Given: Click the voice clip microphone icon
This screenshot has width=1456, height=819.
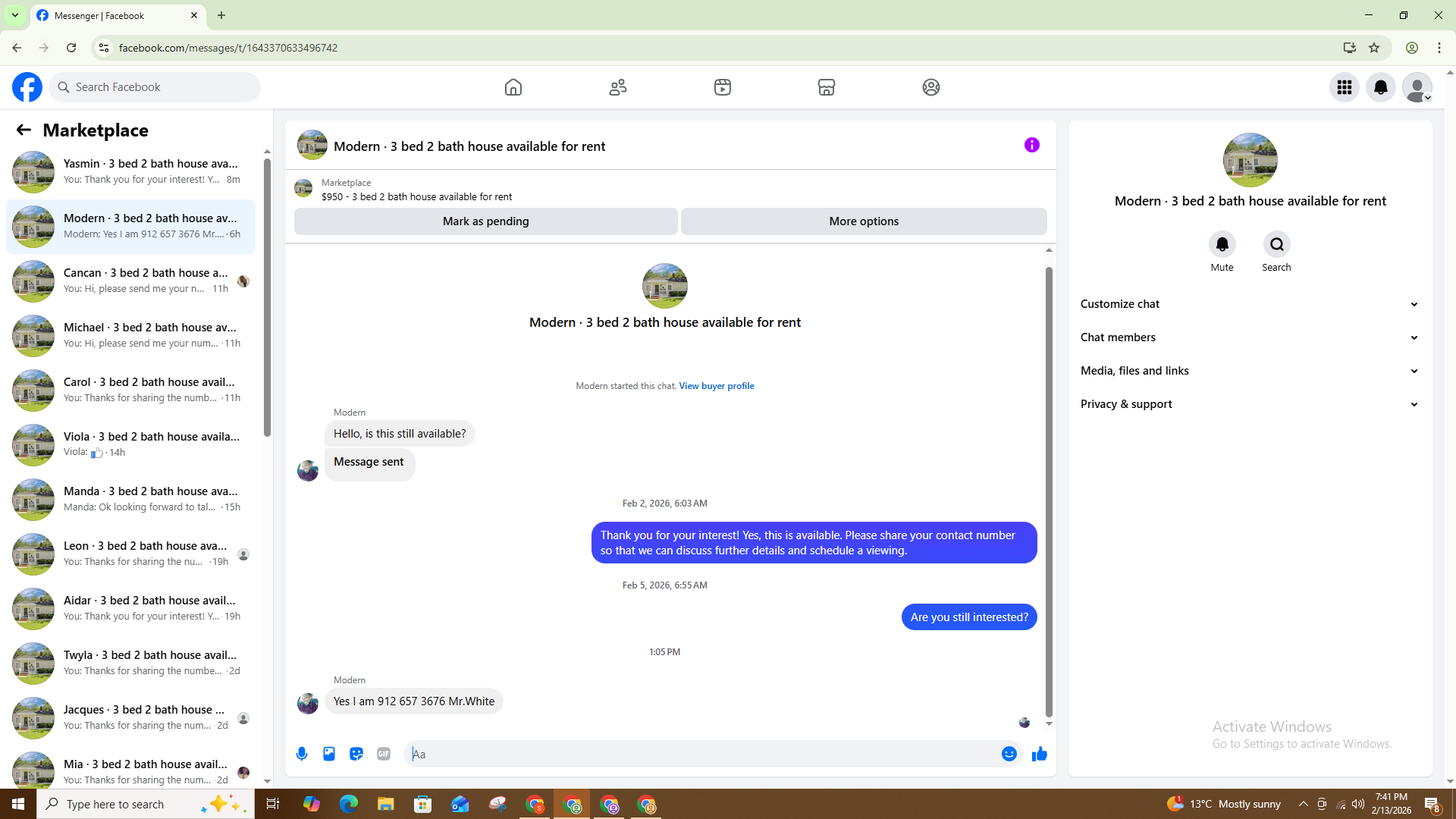Looking at the screenshot, I should [x=302, y=754].
